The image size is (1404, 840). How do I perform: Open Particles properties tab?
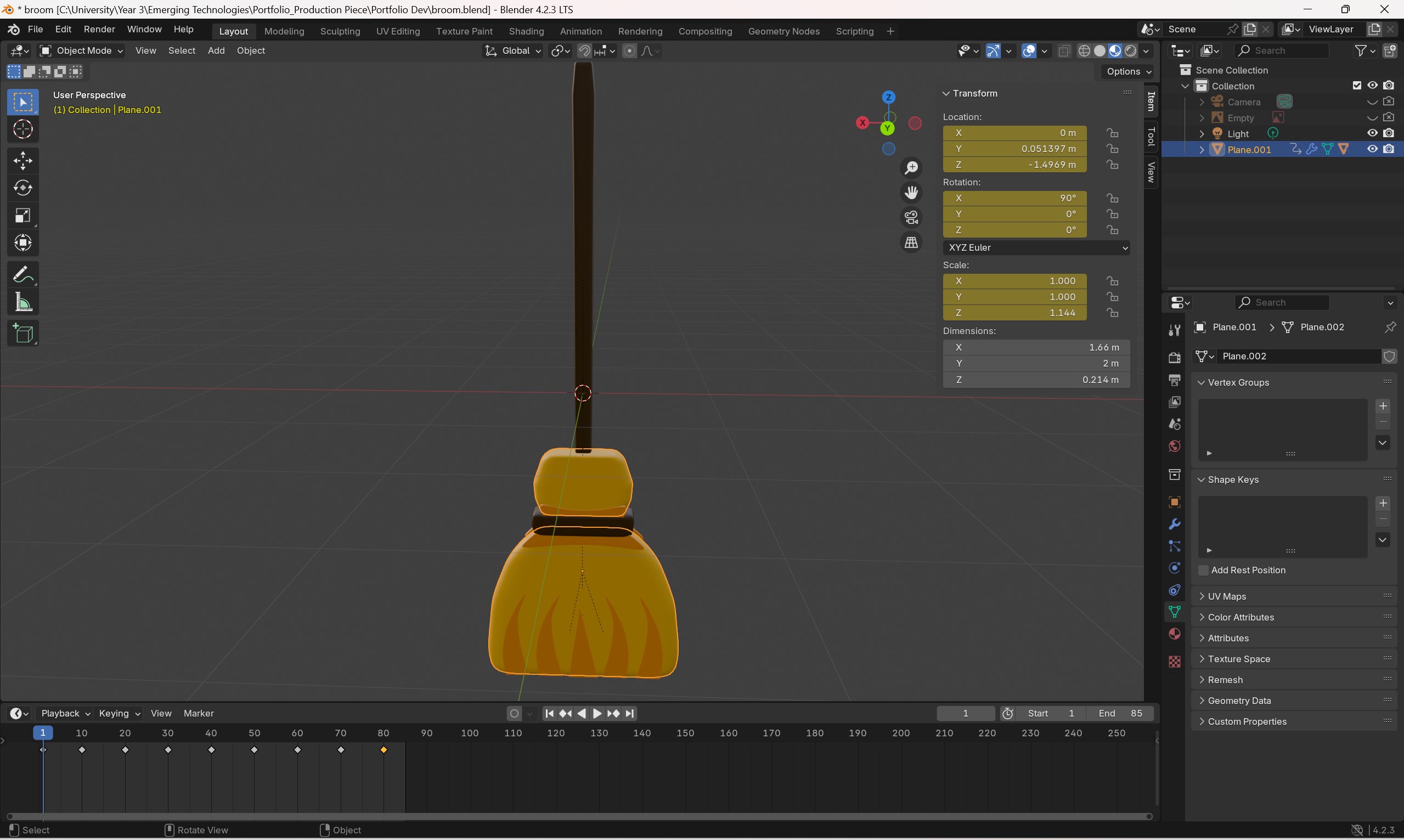[x=1174, y=546]
